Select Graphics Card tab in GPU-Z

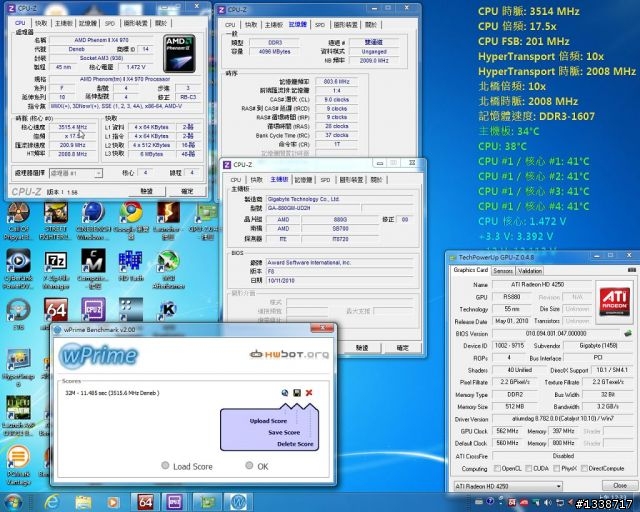click(471, 270)
